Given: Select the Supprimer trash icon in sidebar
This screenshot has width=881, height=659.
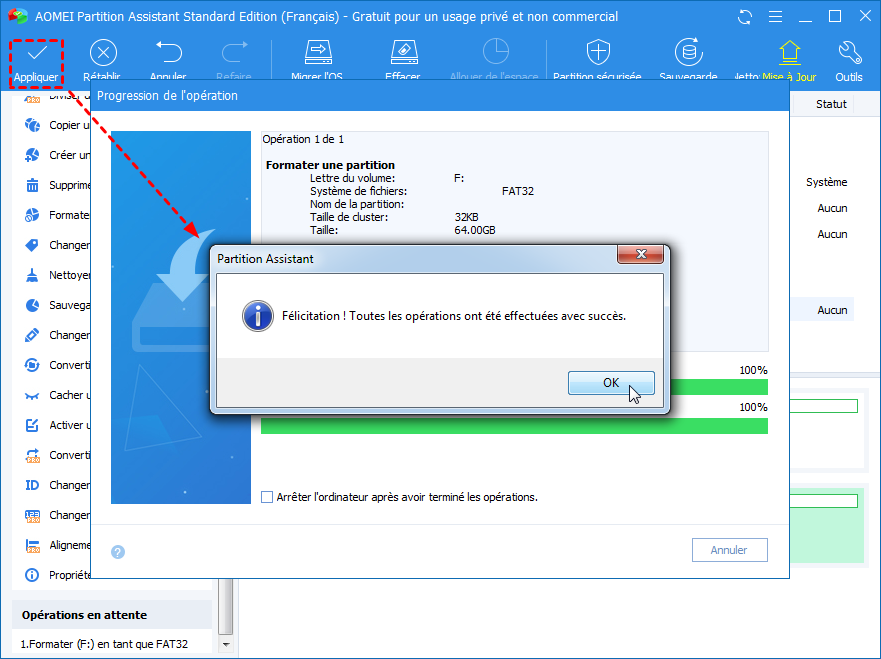Looking at the screenshot, I should point(32,185).
